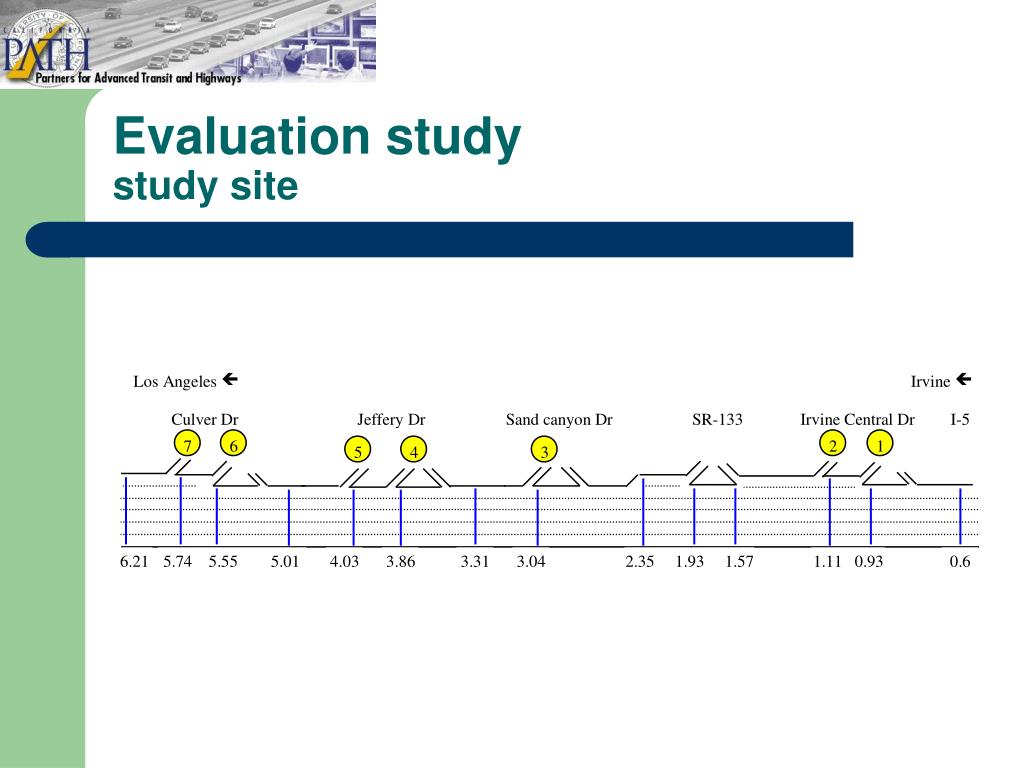1024x768 pixels.
Task: Select the Culver Dr label
Action: [x=204, y=419]
